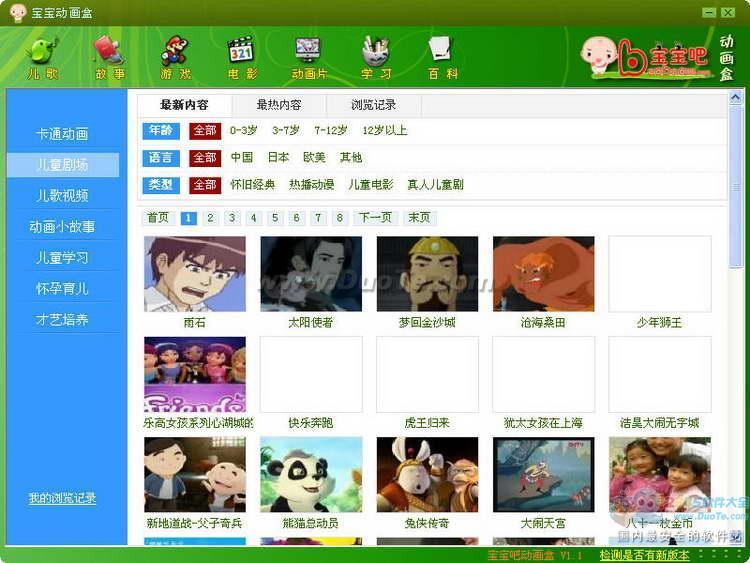
Task: Open the 游戏 Mario icon
Action: [175, 51]
